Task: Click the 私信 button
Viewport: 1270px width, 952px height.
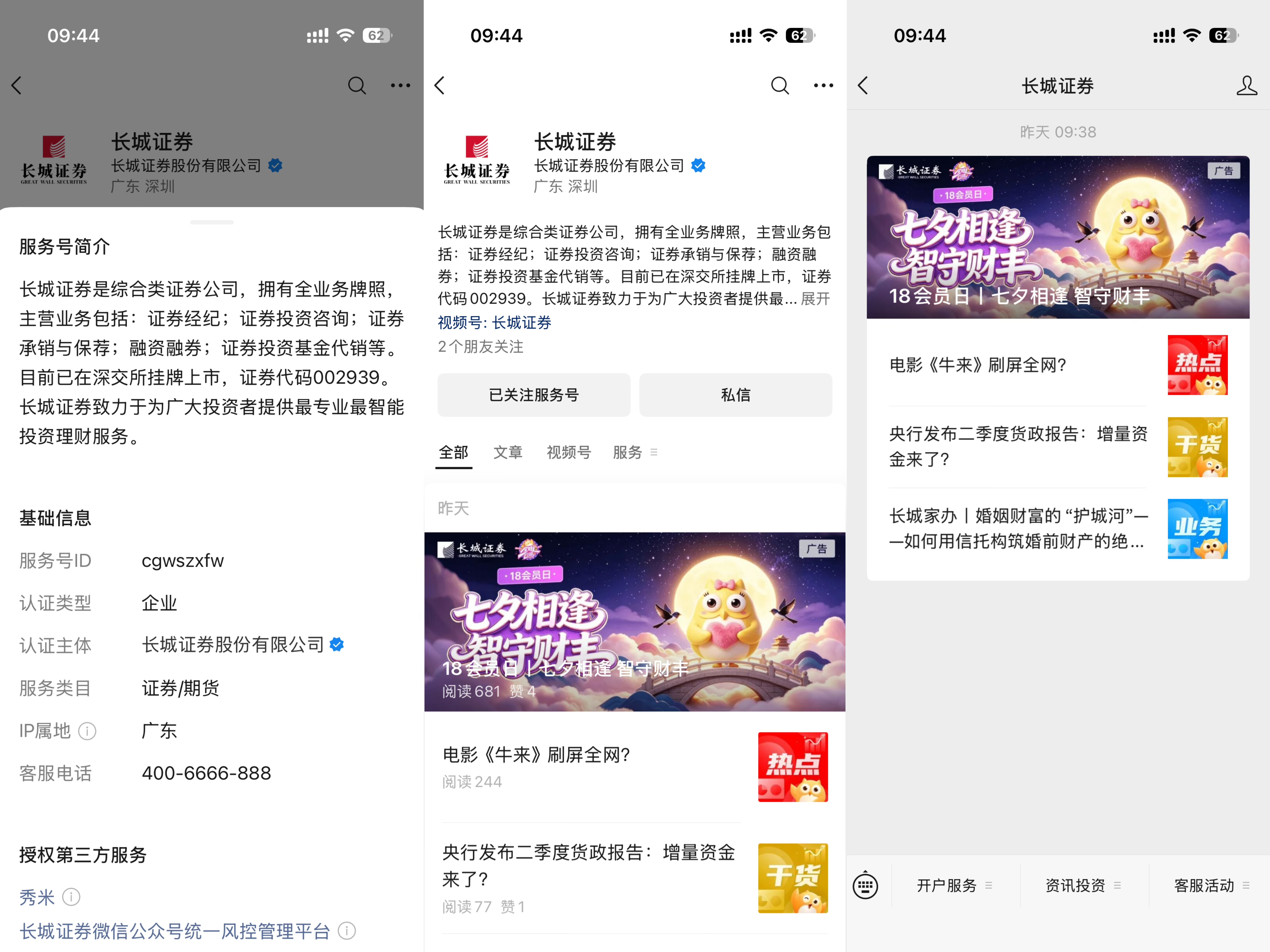Action: coord(735,395)
